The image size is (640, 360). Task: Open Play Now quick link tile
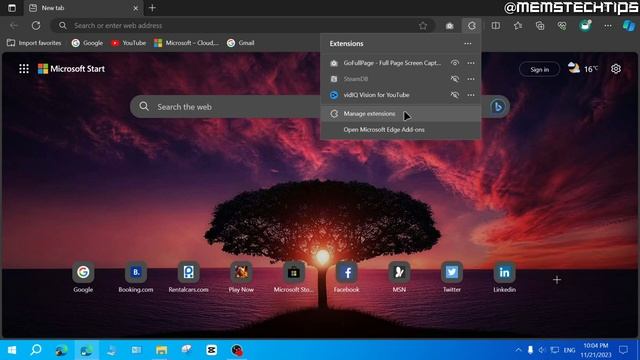coord(241,278)
